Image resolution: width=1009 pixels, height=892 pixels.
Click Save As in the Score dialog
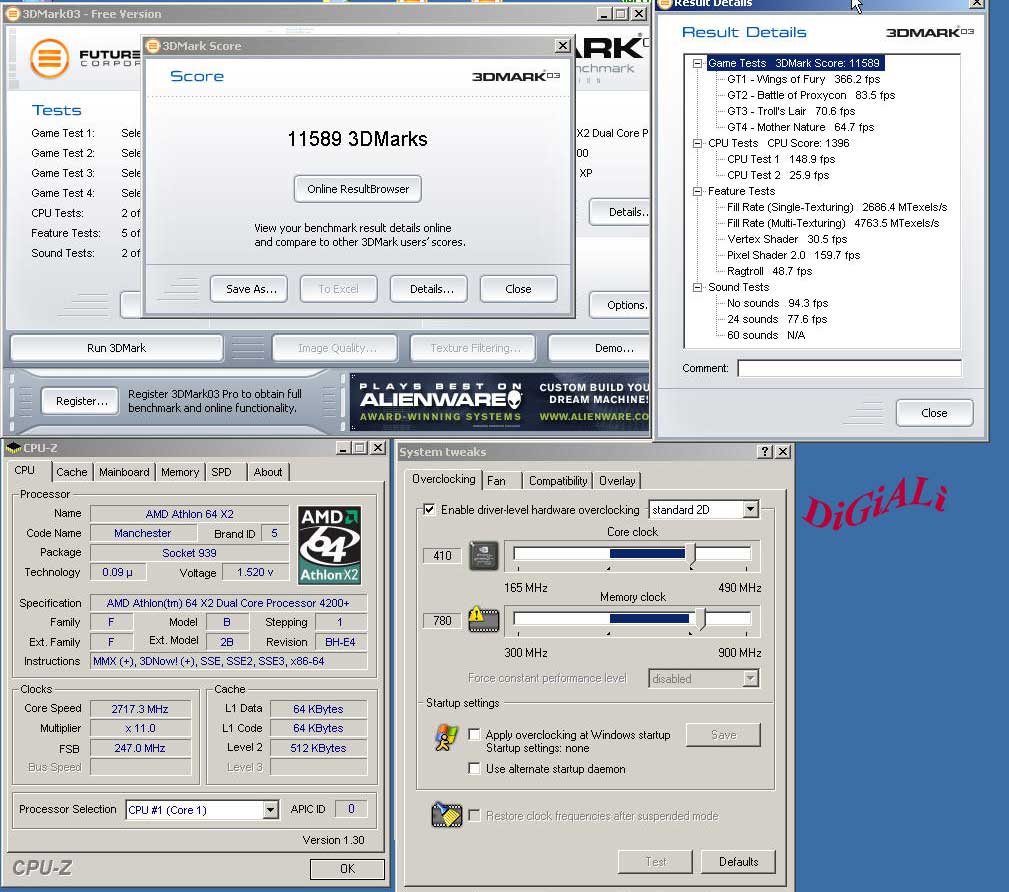click(x=251, y=289)
